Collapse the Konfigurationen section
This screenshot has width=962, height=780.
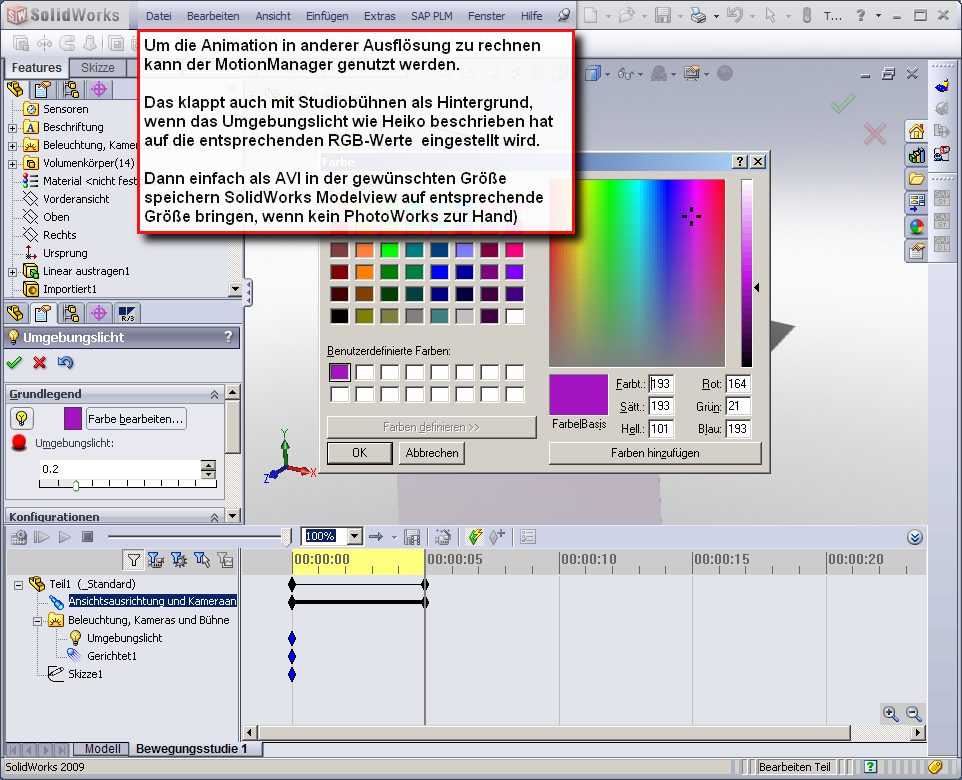point(214,517)
